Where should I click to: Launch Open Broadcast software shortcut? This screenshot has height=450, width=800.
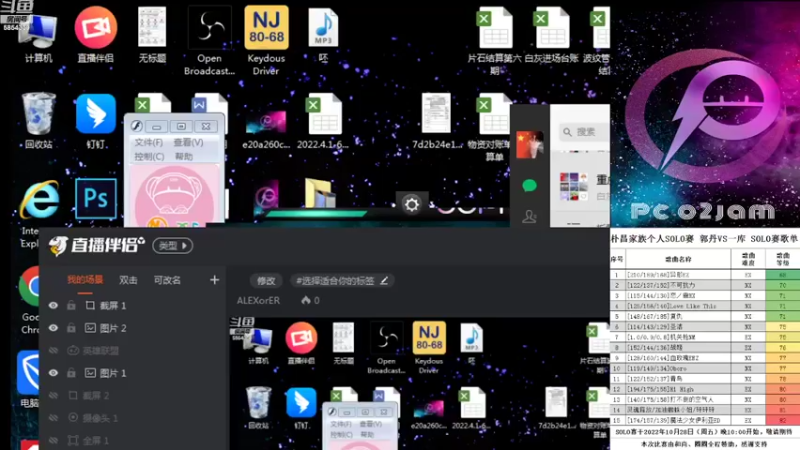tap(209, 42)
